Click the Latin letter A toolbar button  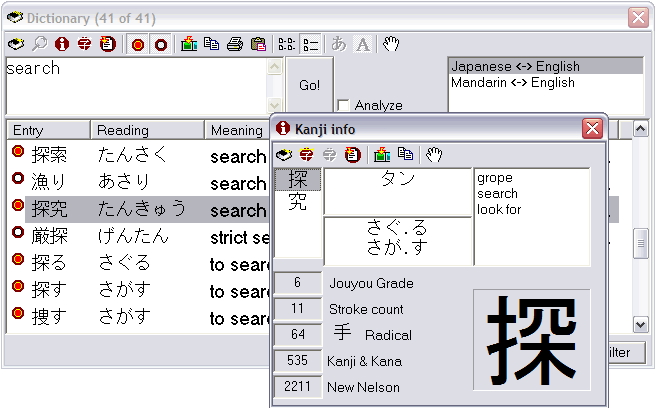363,44
